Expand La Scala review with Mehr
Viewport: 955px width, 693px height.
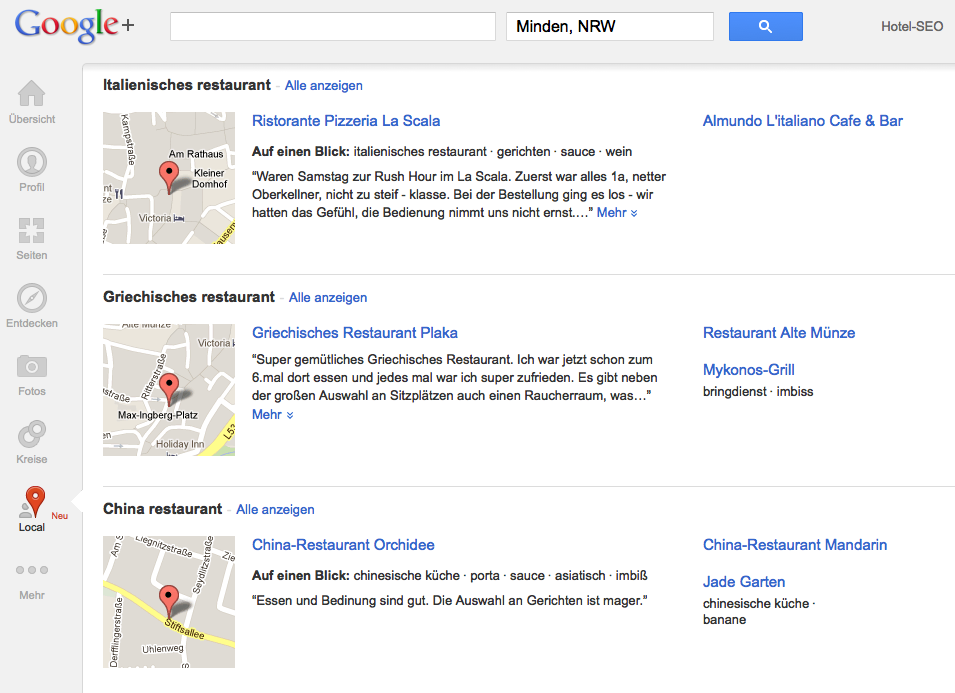tap(617, 213)
